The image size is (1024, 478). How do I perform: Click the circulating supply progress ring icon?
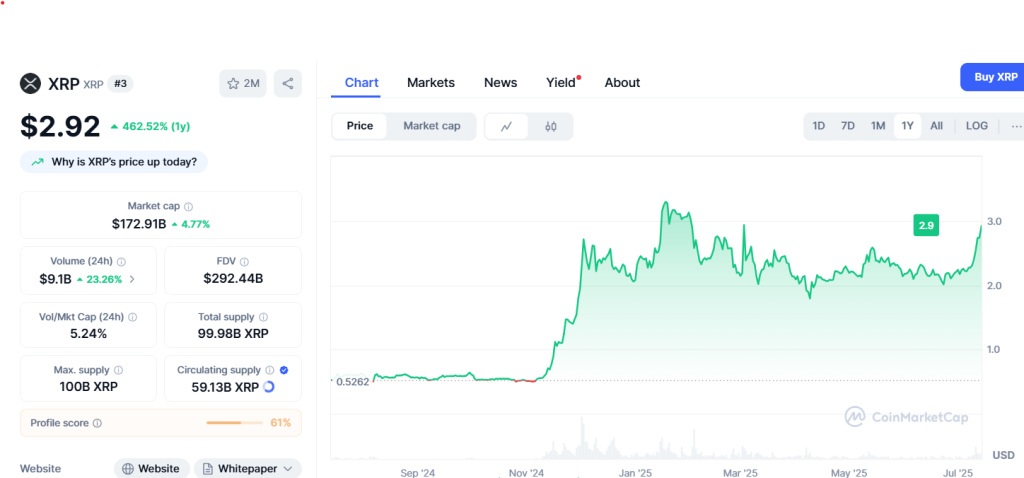click(x=268, y=387)
